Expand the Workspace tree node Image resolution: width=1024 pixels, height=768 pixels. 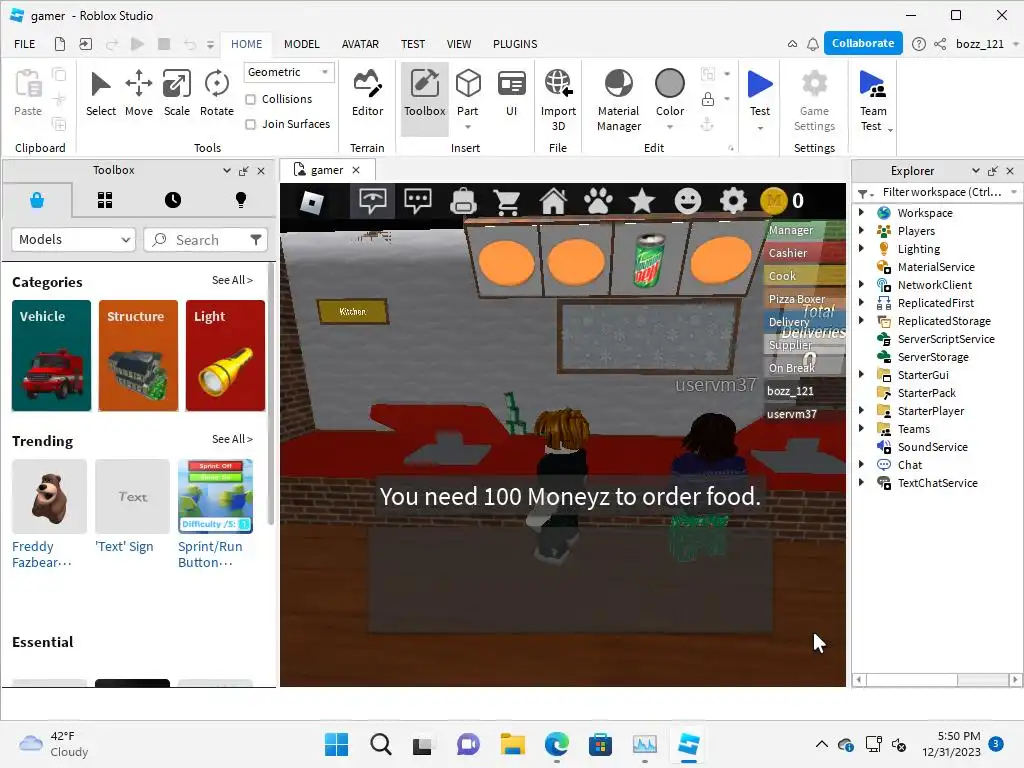(x=861, y=212)
